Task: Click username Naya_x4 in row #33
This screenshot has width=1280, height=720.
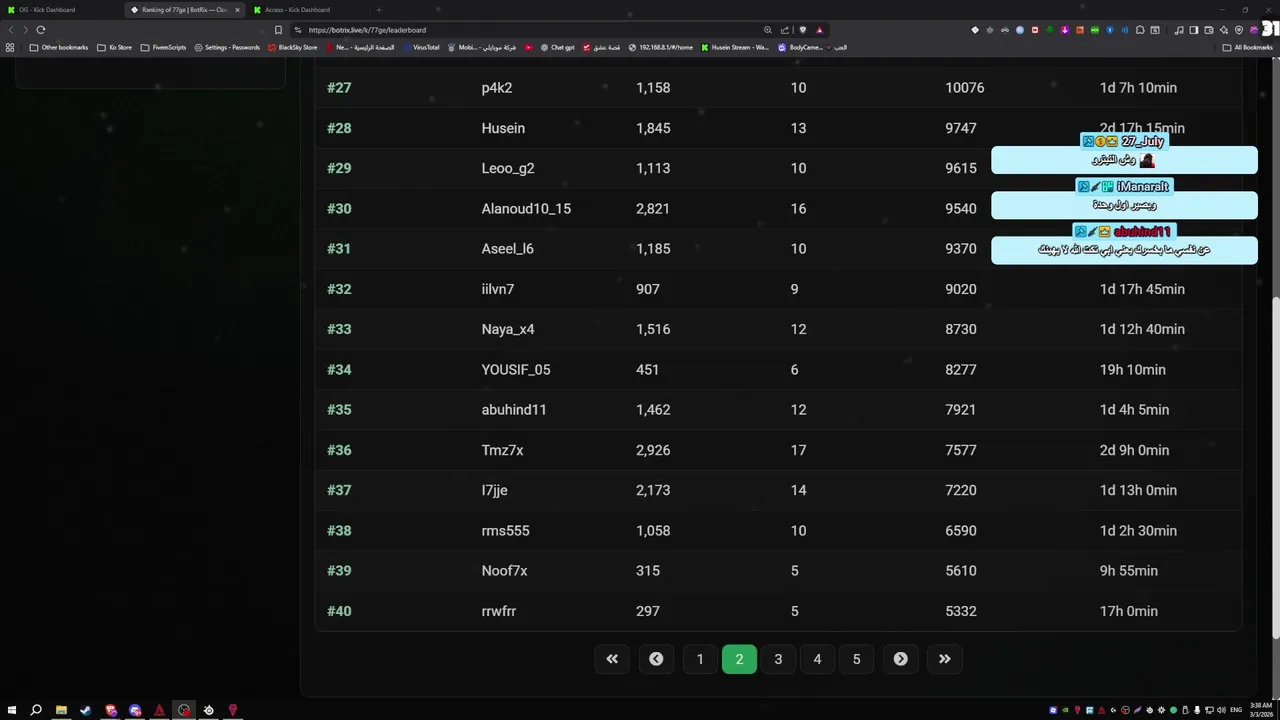Action: (508, 329)
